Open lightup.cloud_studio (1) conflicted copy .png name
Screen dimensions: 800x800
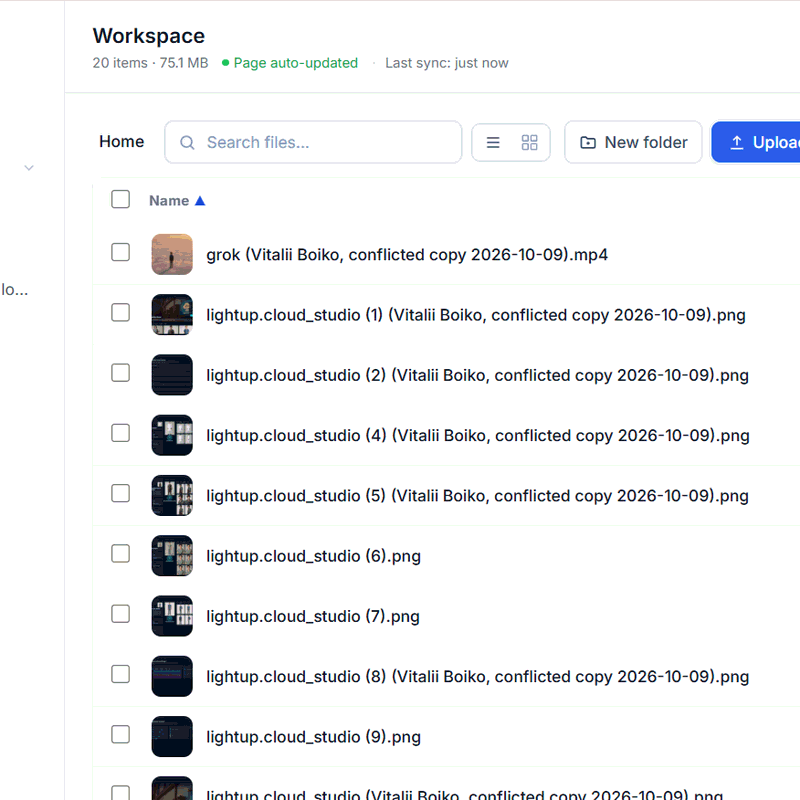click(x=476, y=315)
